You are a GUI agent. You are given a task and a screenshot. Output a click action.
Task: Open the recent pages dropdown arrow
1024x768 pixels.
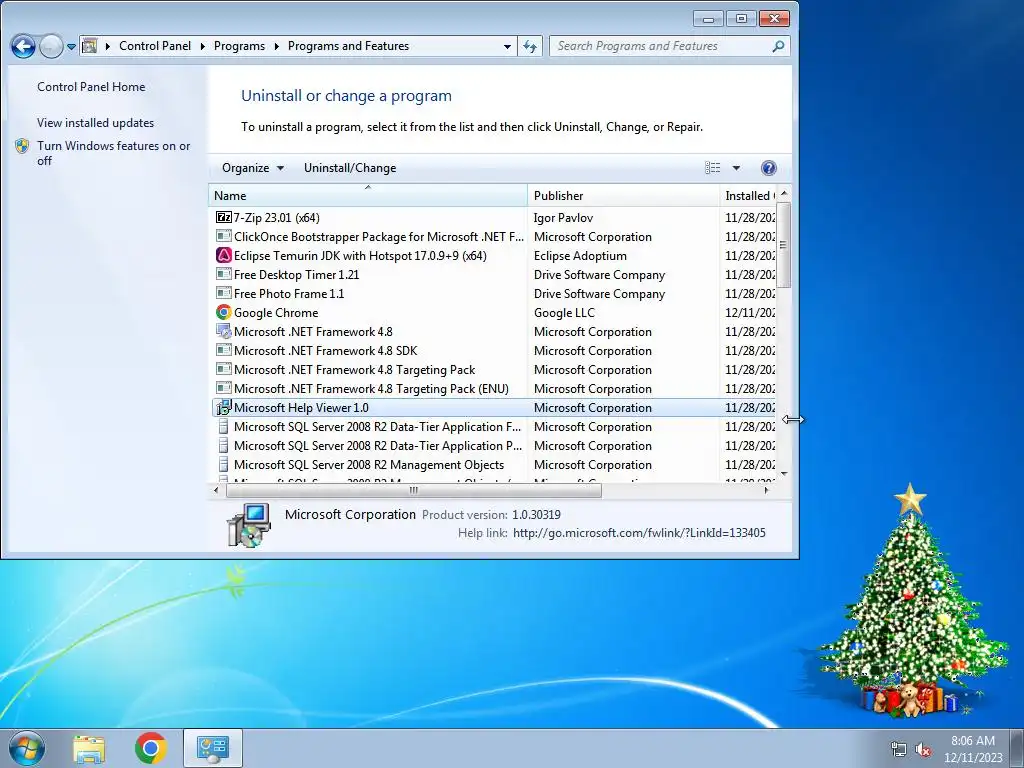[71, 46]
